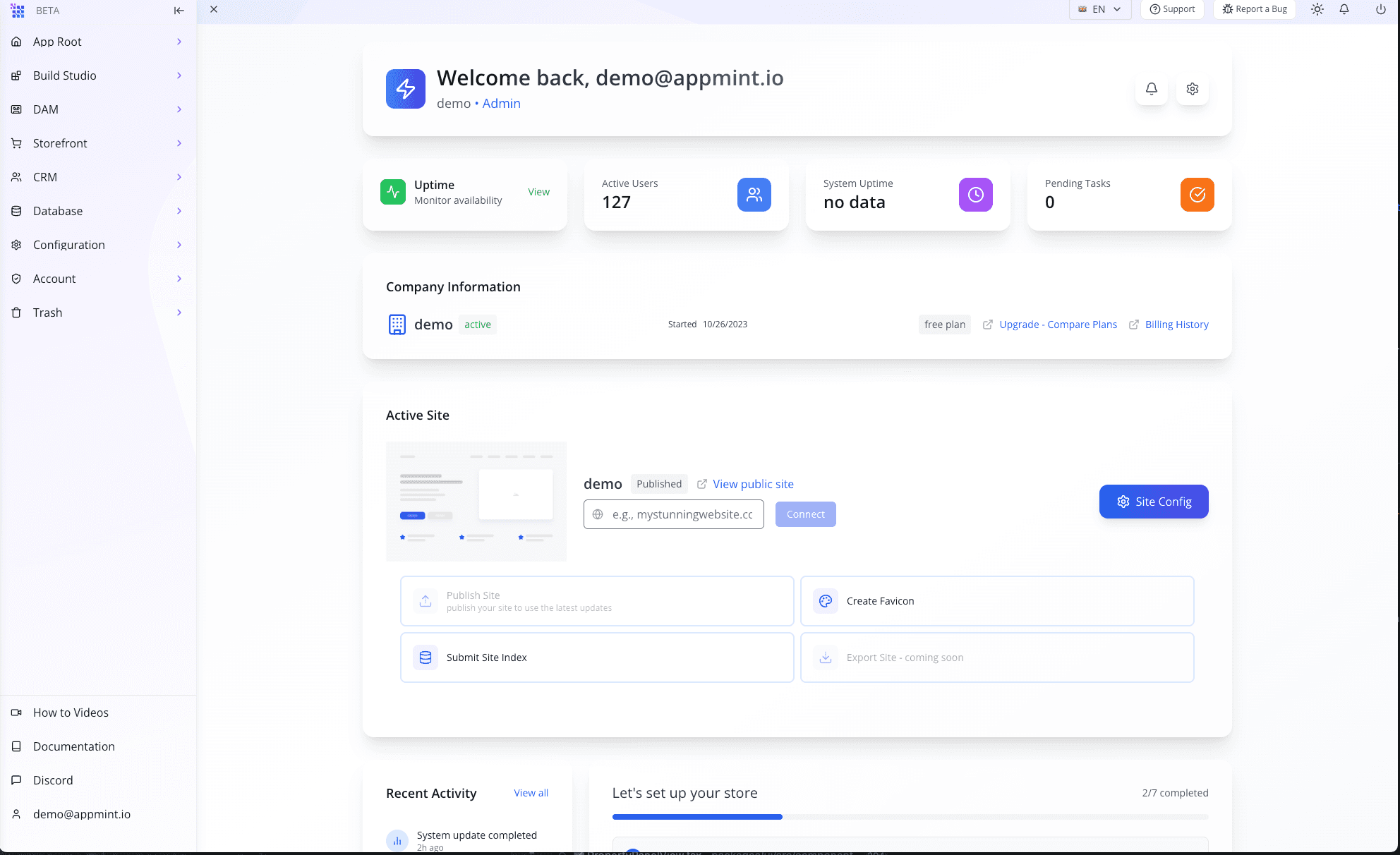
Task: Toggle light/dark theme with the sun icon
Action: 1317,9
